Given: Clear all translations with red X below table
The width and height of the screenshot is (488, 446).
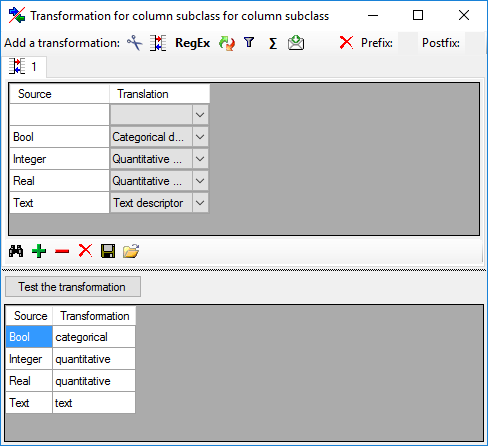Looking at the screenshot, I should [85, 251].
